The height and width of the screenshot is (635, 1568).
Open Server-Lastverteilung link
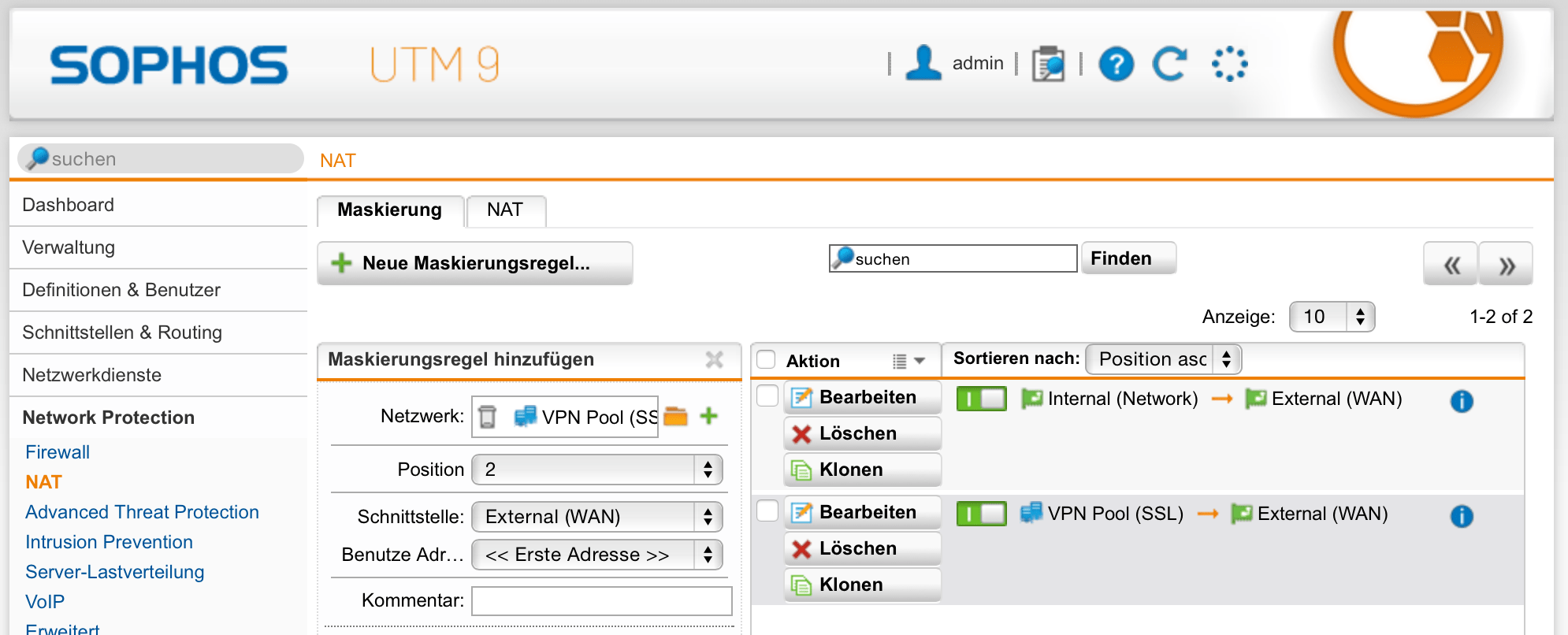tap(114, 572)
